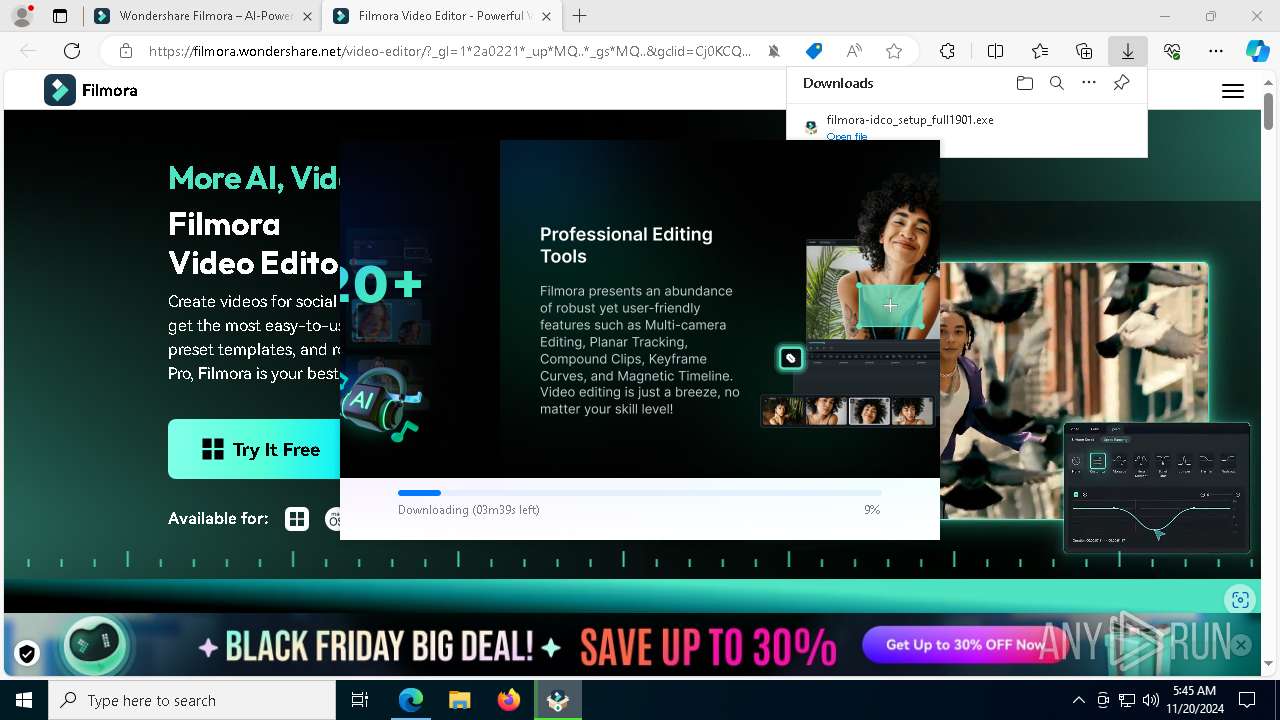Click the taskbar search box
Image resolution: width=1280 pixels, height=720 pixels.
192,700
